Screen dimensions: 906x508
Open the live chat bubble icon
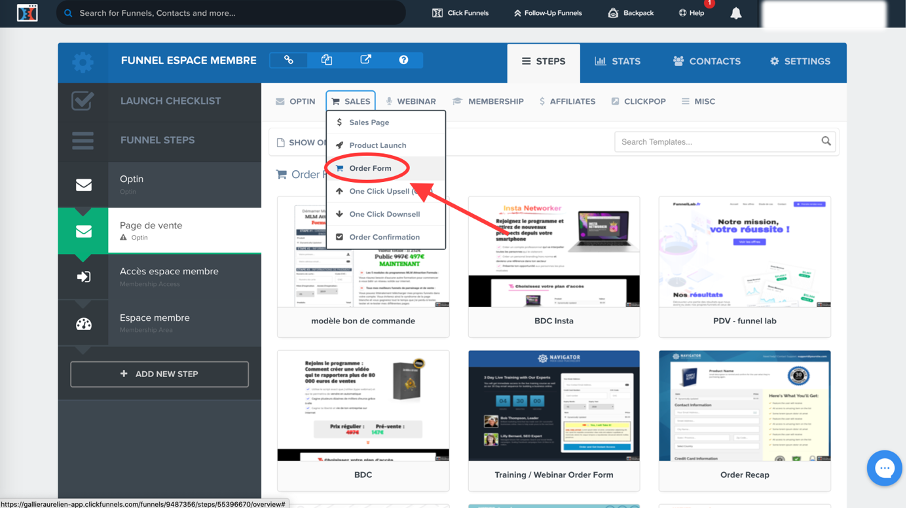tap(884, 468)
